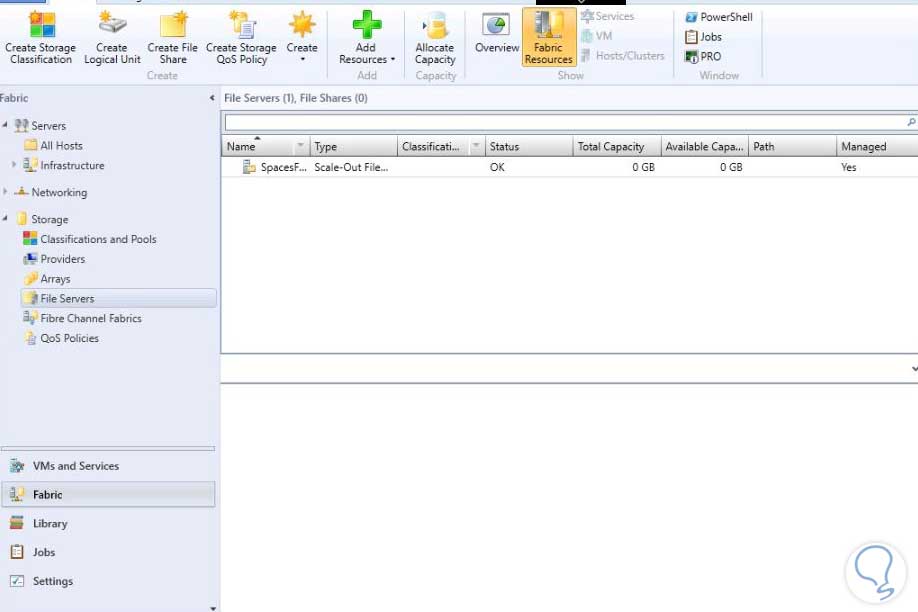Open the Arrays storage node
Screen dimensions: 918x612
[x=47, y=279]
